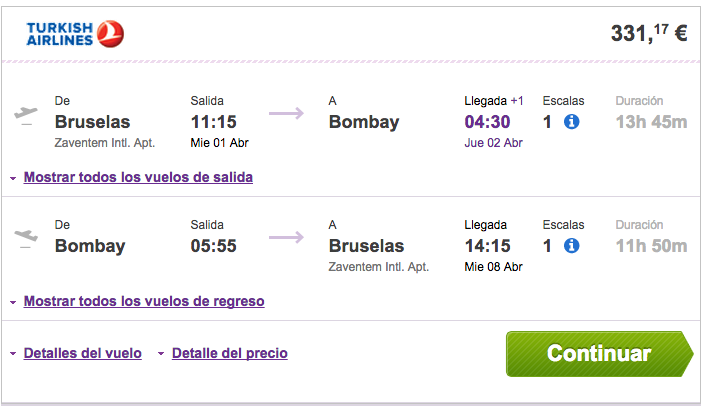Viewport: 719px width, 416px height.
Task: Click the outbound departing plane icon
Action: point(26,114)
